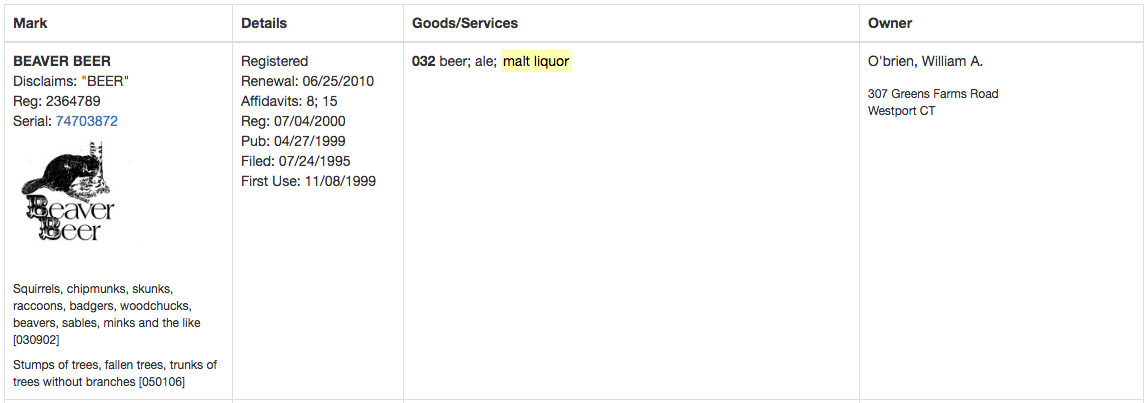Click the Renewal date 06/25/2010
This screenshot has width=1147, height=403.
[338, 81]
